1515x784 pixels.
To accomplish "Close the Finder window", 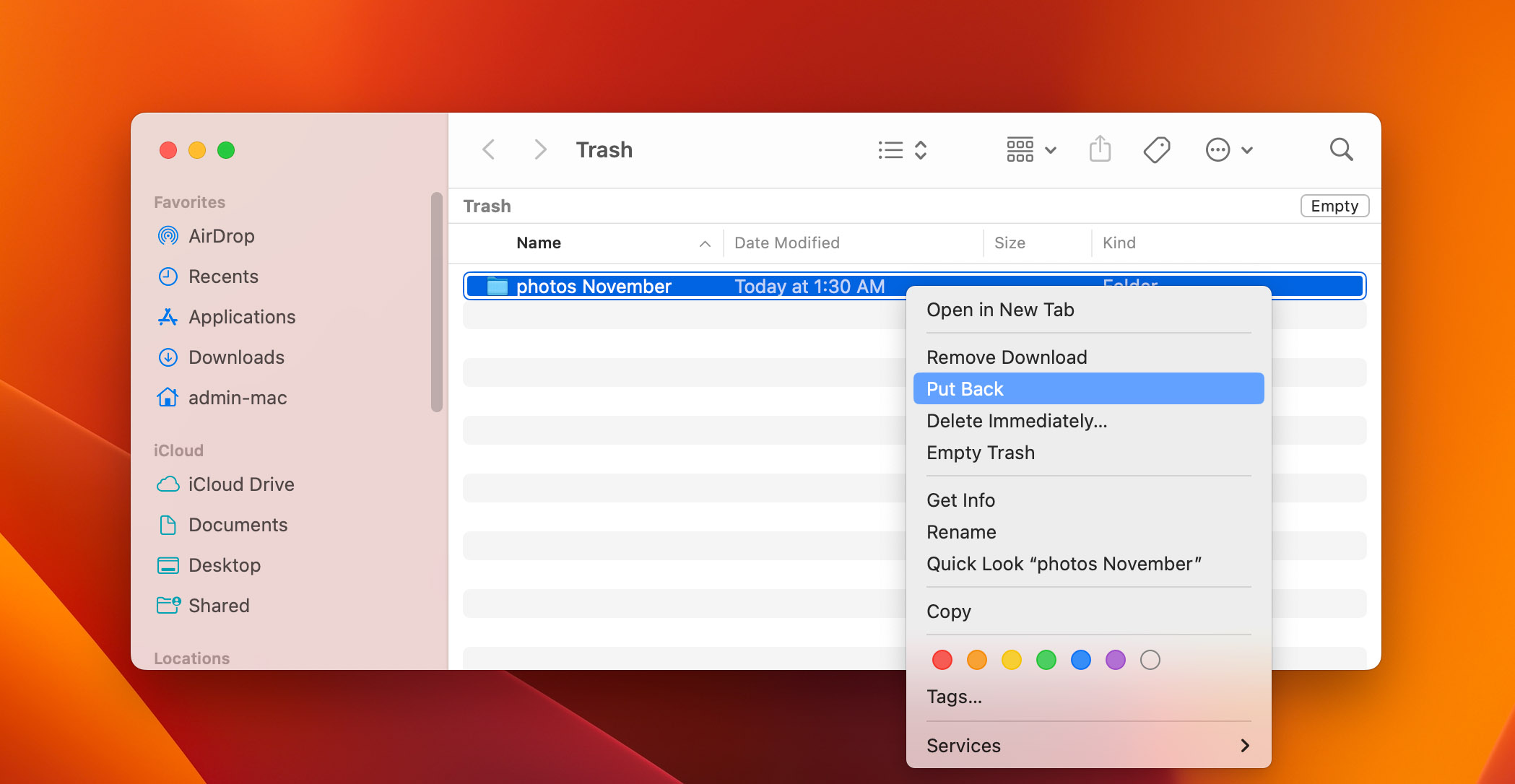I will click(168, 149).
